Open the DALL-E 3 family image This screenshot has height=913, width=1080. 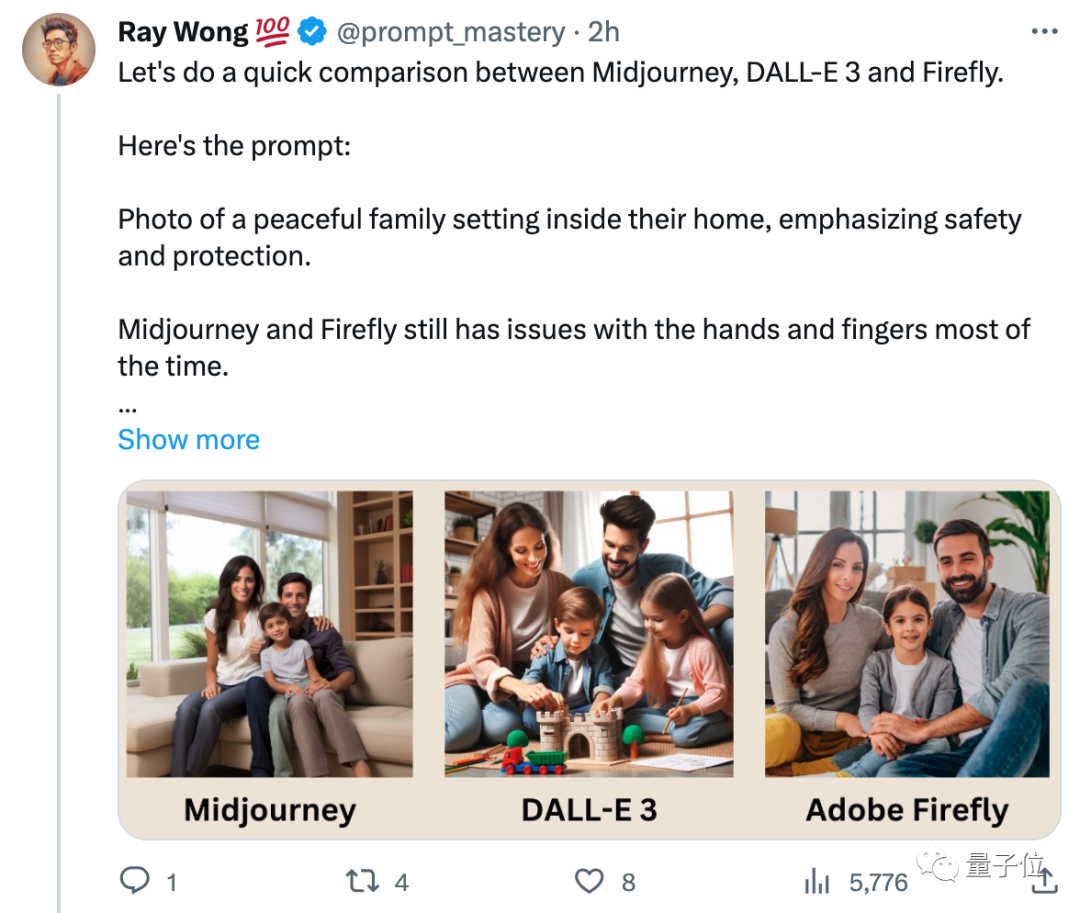point(589,633)
